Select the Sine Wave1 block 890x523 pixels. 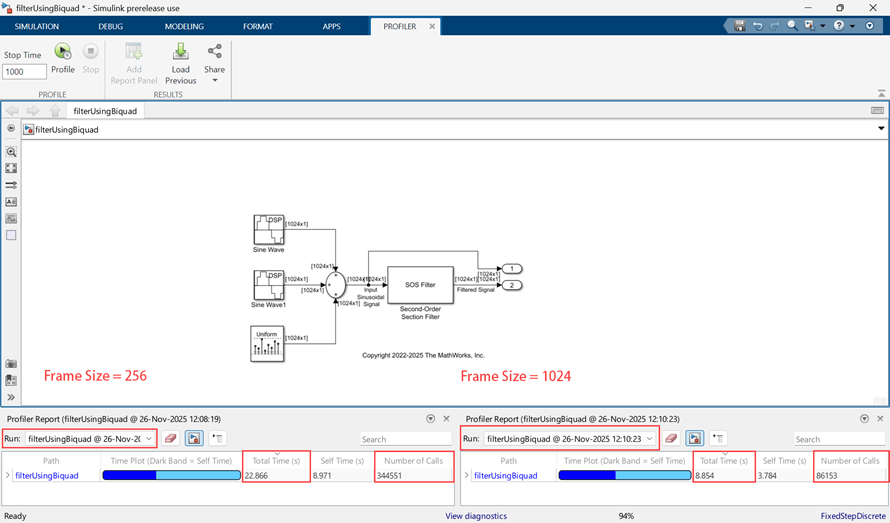pos(268,284)
